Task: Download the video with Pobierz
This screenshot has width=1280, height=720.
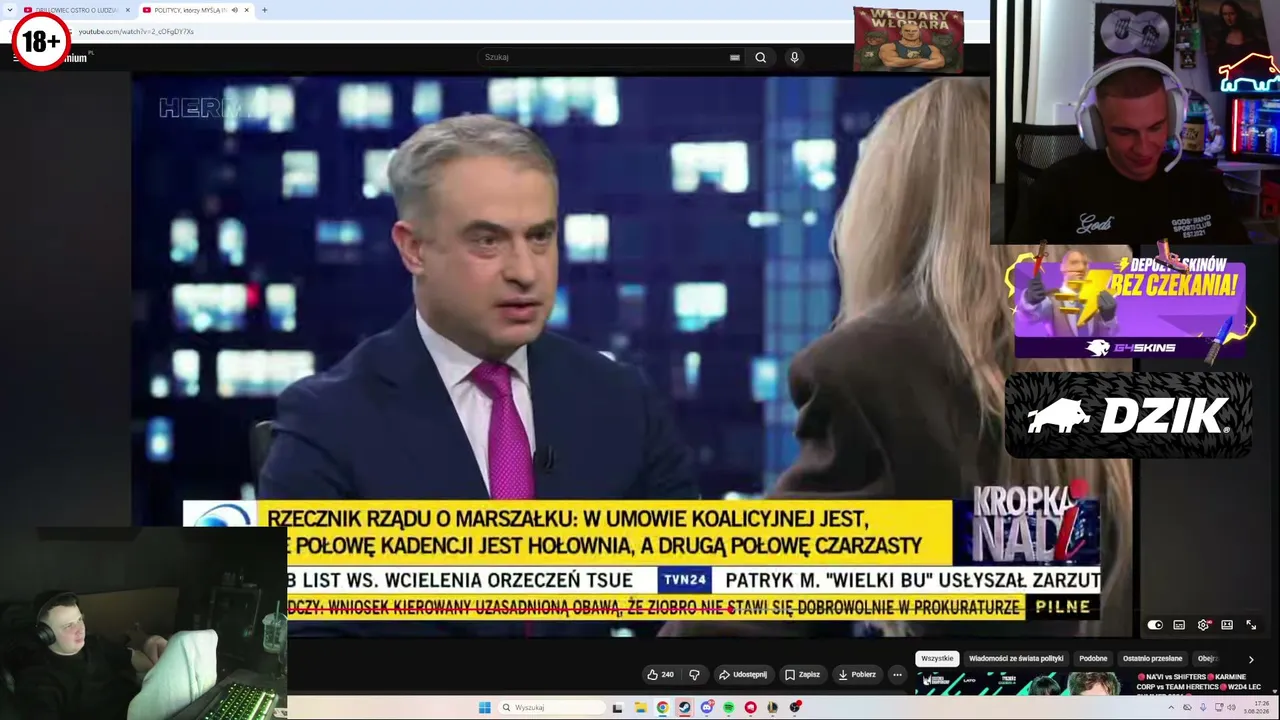Action: [857, 675]
